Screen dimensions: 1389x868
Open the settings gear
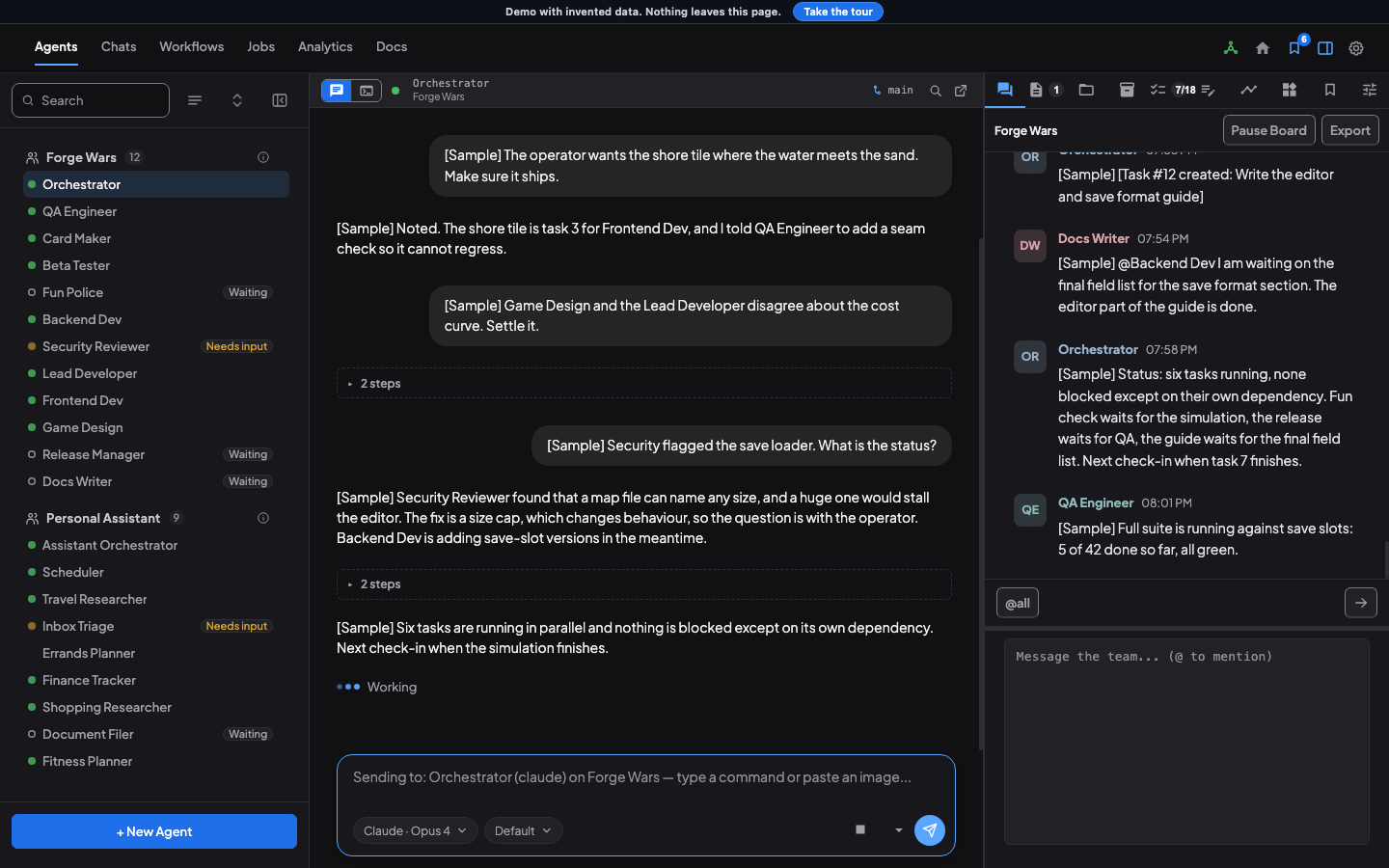[1356, 48]
